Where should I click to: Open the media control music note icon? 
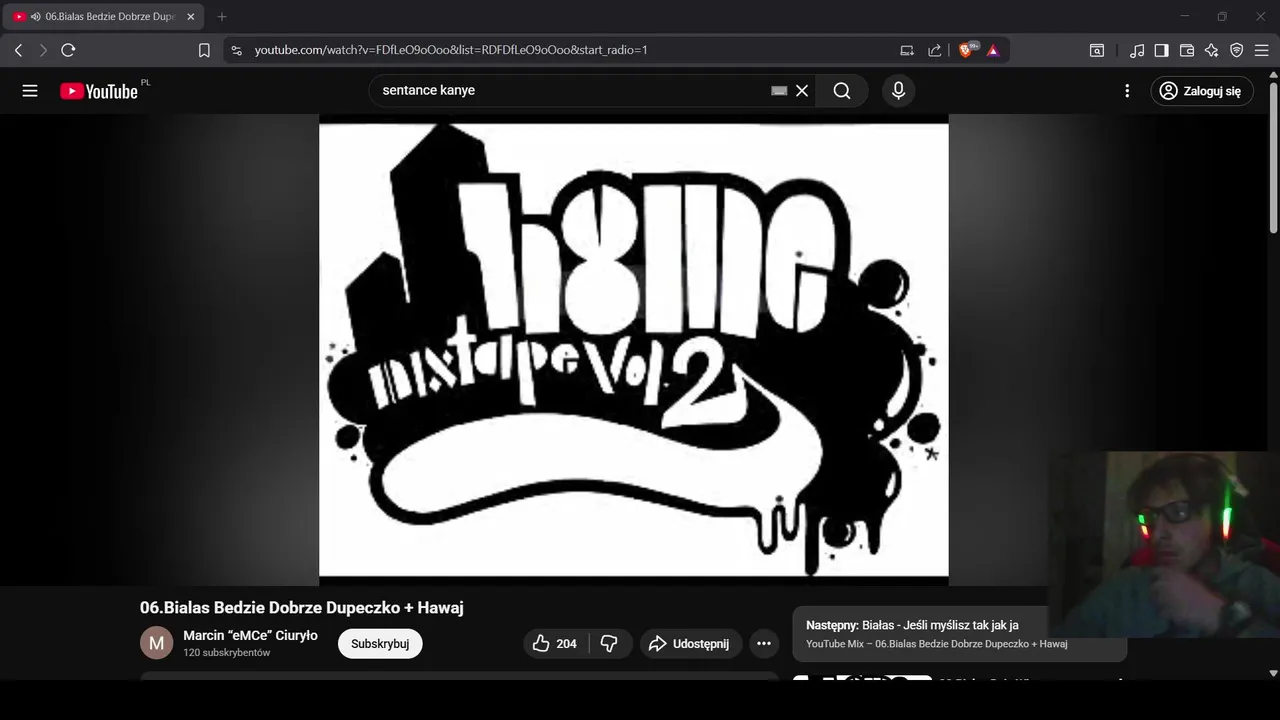tap(1137, 50)
